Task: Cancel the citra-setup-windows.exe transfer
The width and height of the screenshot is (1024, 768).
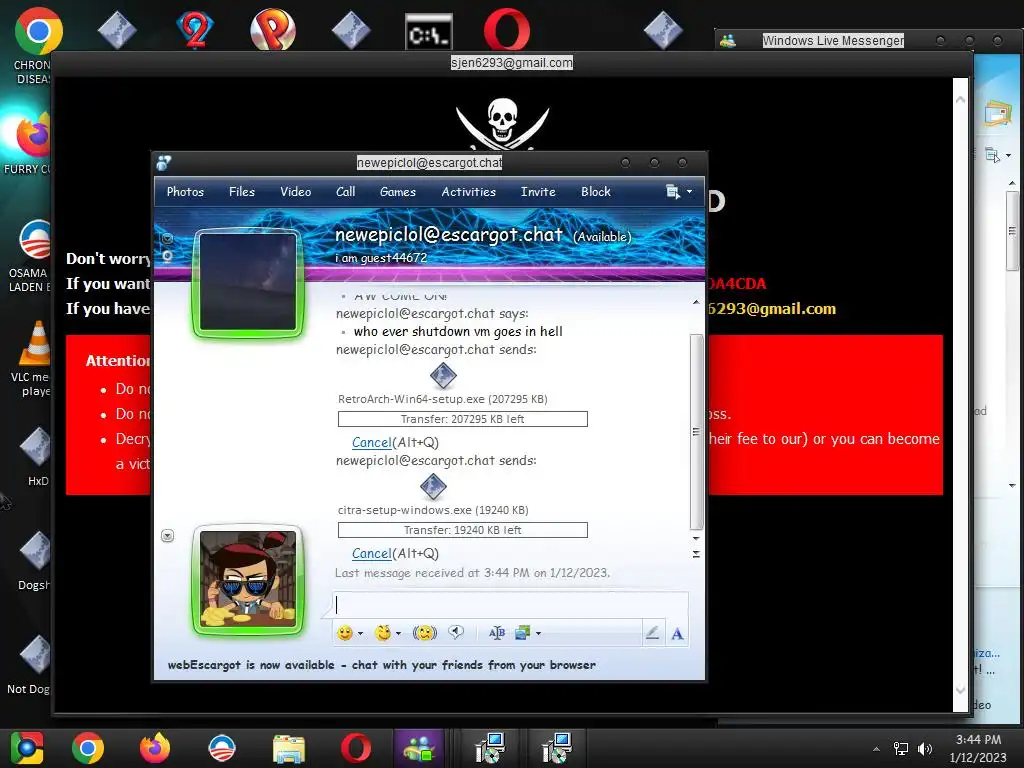Action: pyautogui.click(x=371, y=553)
